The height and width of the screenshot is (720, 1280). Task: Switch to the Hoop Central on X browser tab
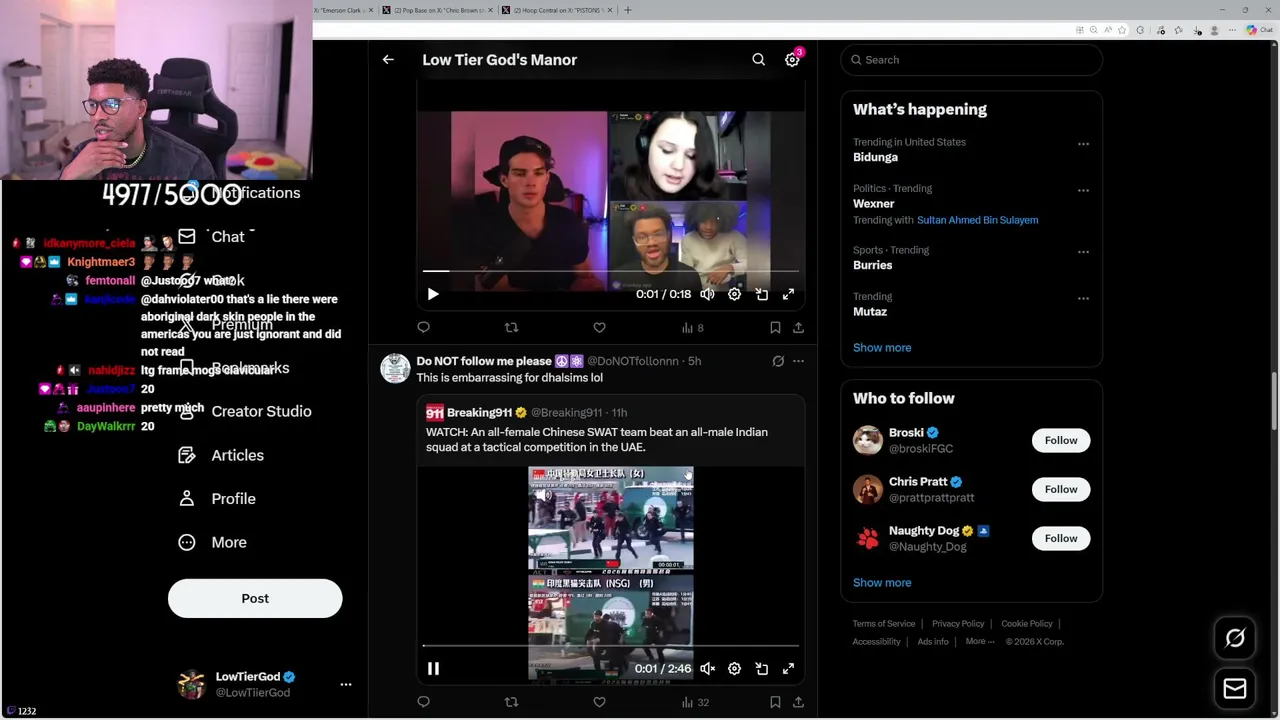pyautogui.click(x=555, y=10)
